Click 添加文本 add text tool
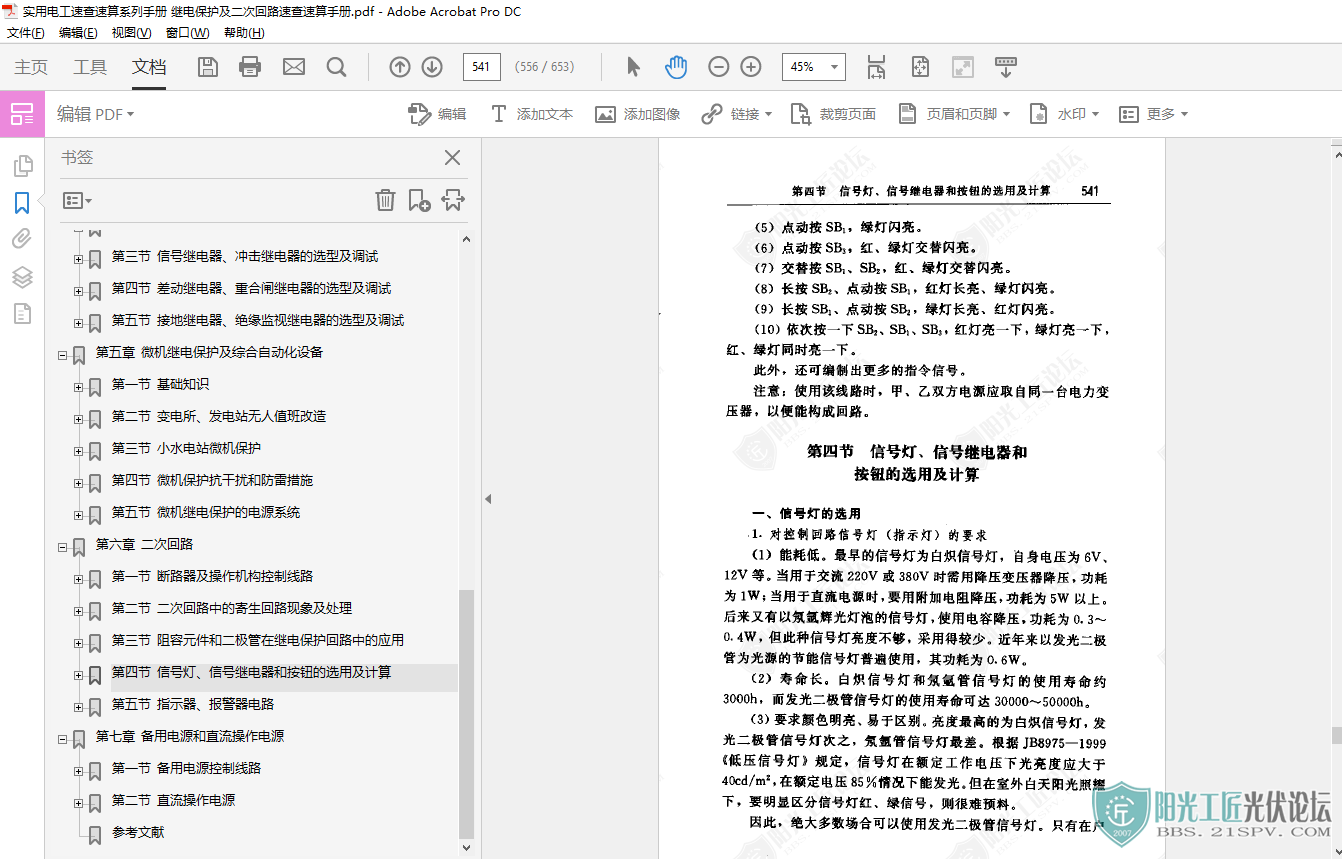 531,114
